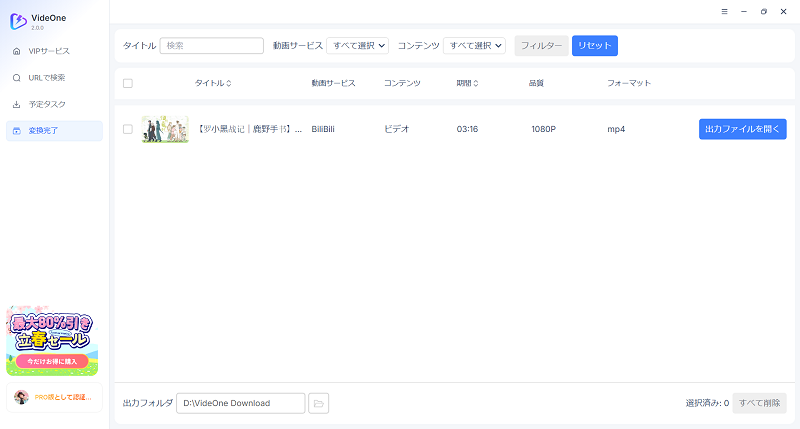Click the 動画サービス column header
800x429 pixels.
point(333,83)
